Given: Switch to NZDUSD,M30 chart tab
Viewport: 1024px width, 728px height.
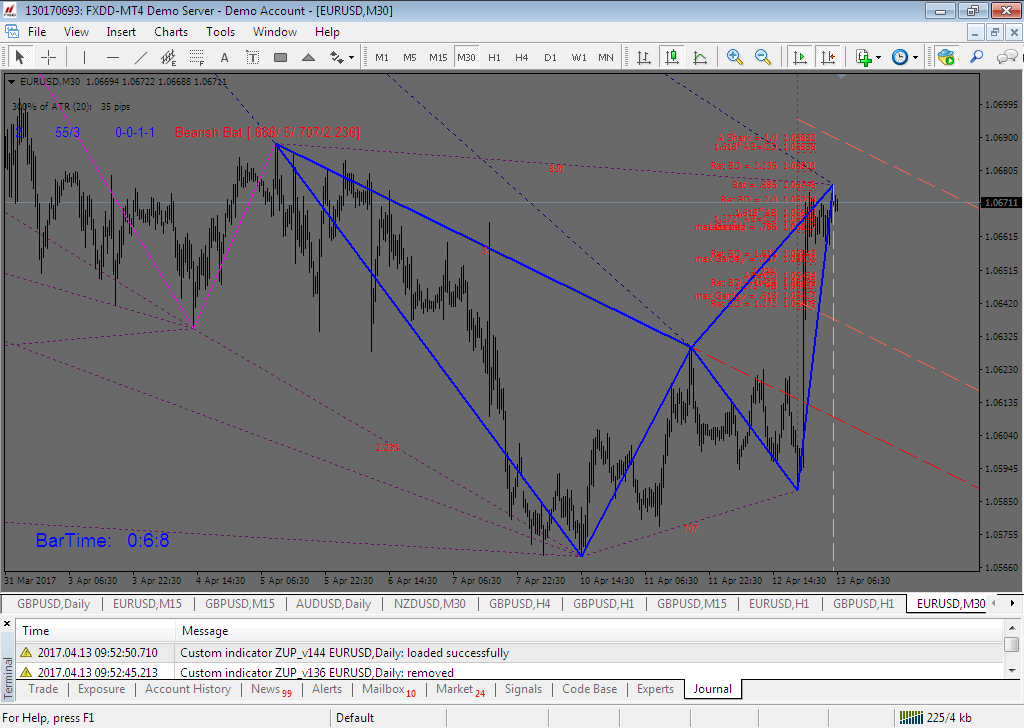Looking at the screenshot, I should 430,604.
